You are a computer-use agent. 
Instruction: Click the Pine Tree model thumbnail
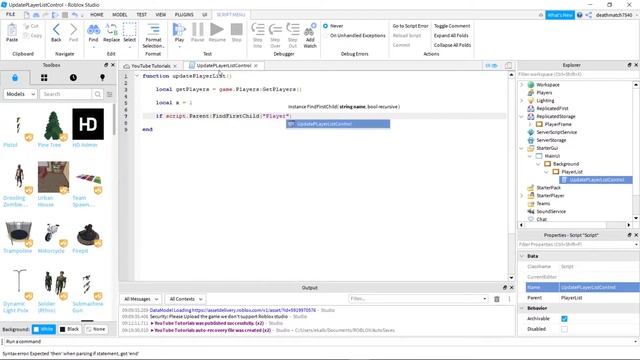[53, 125]
